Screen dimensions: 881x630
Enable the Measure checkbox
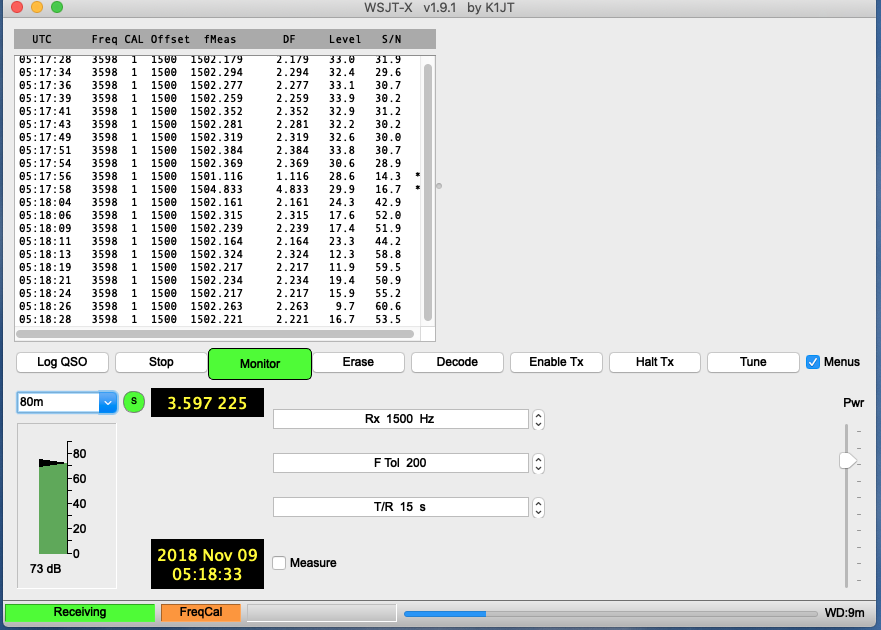(x=279, y=563)
